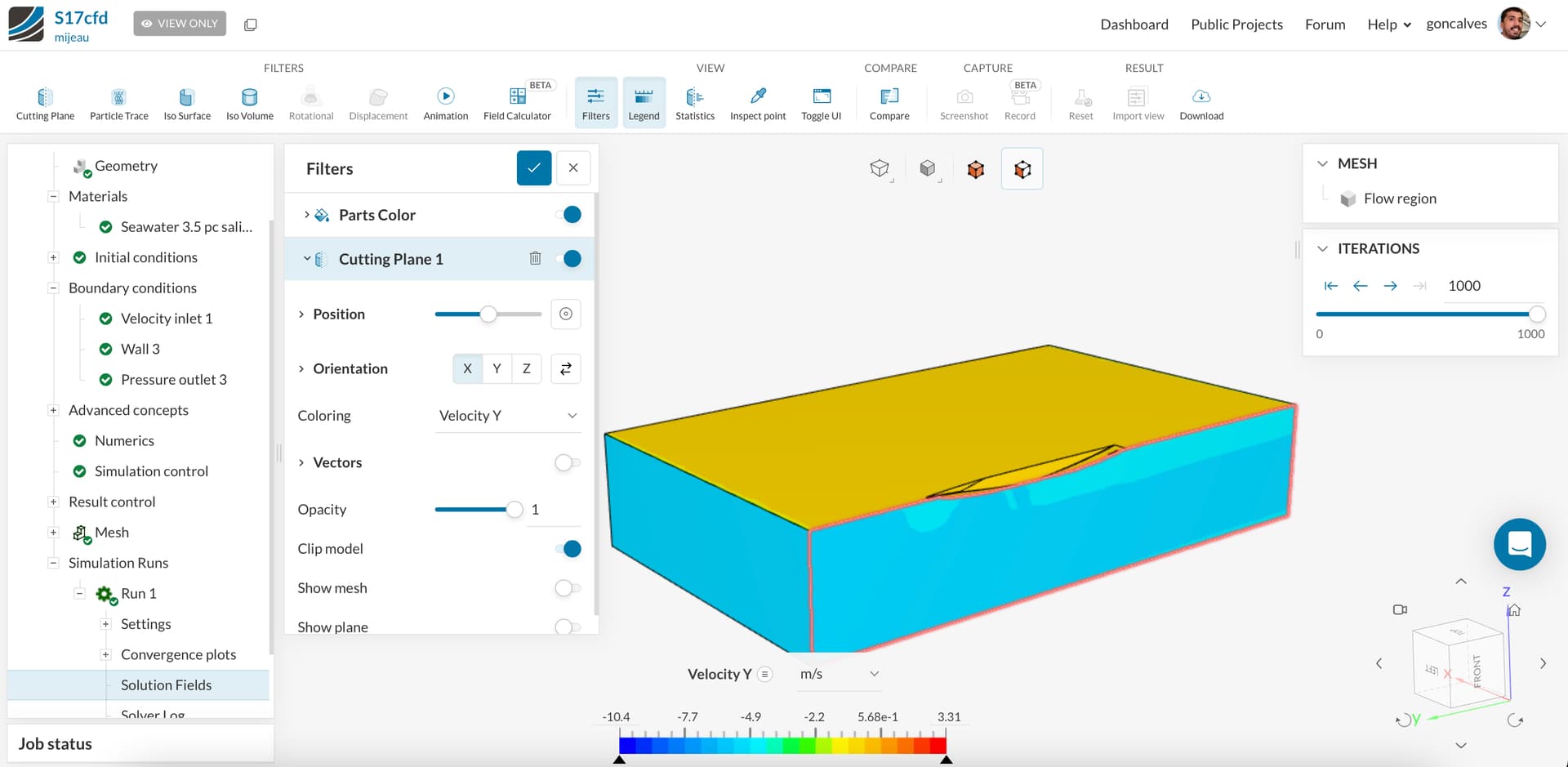Open Statistics view
This screenshot has height=767, width=1568.
pyautogui.click(x=695, y=105)
